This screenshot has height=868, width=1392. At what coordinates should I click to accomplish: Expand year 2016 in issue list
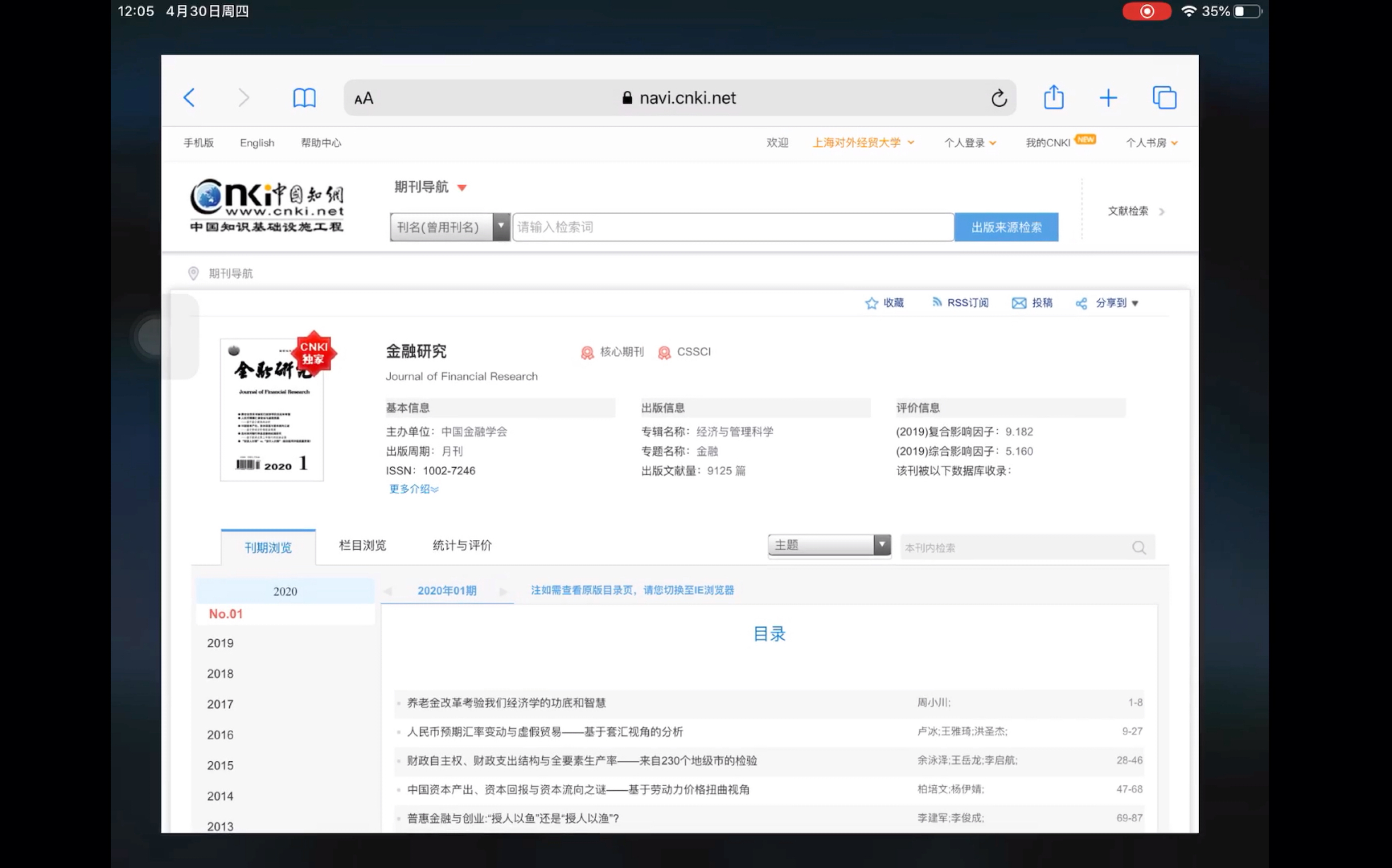coord(221,735)
